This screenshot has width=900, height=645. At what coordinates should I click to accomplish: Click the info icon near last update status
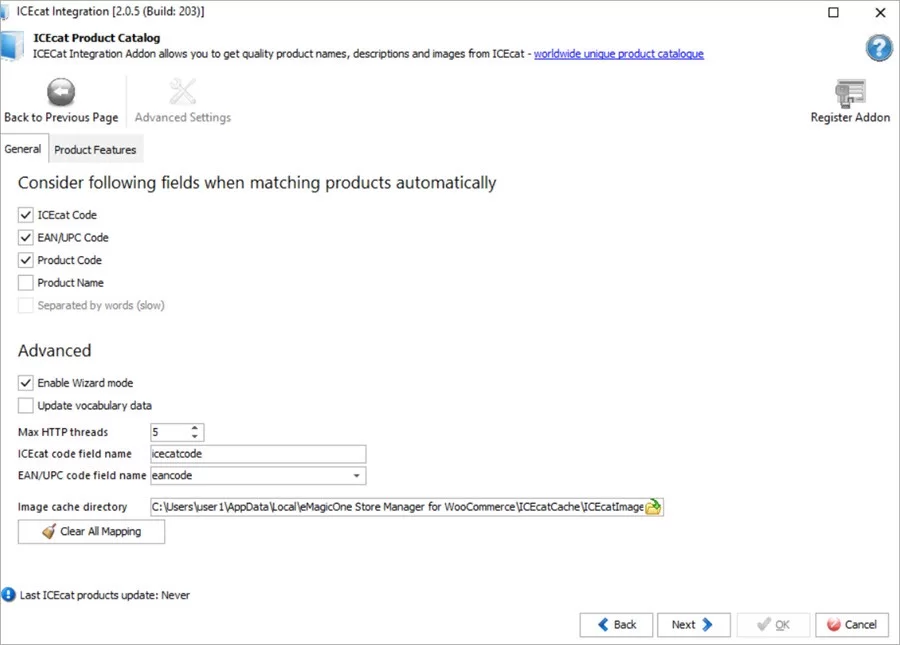point(10,595)
